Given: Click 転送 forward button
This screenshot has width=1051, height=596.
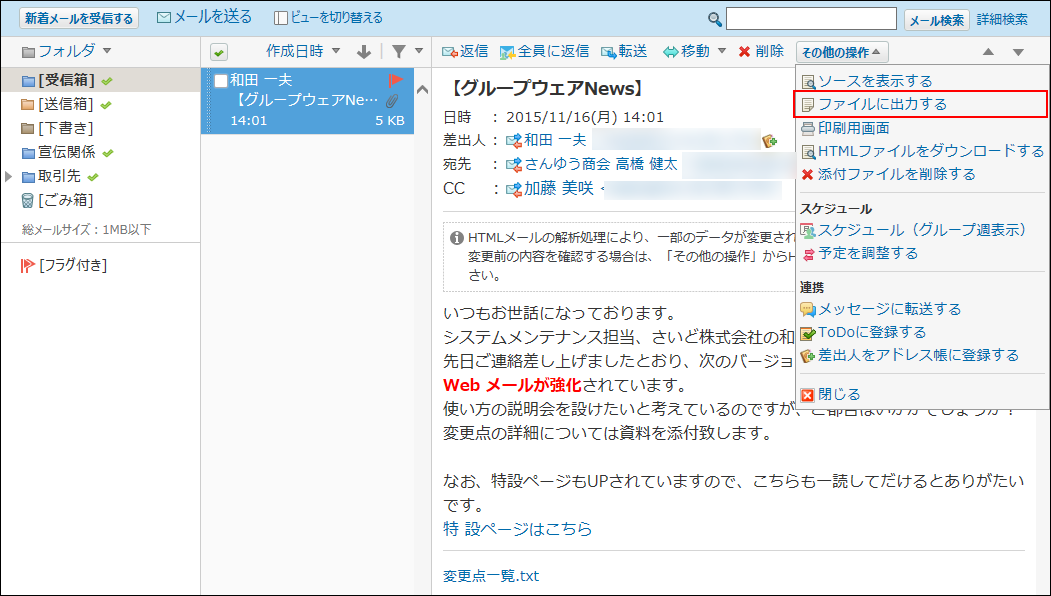Looking at the screenshot, I should coord(624,52).
